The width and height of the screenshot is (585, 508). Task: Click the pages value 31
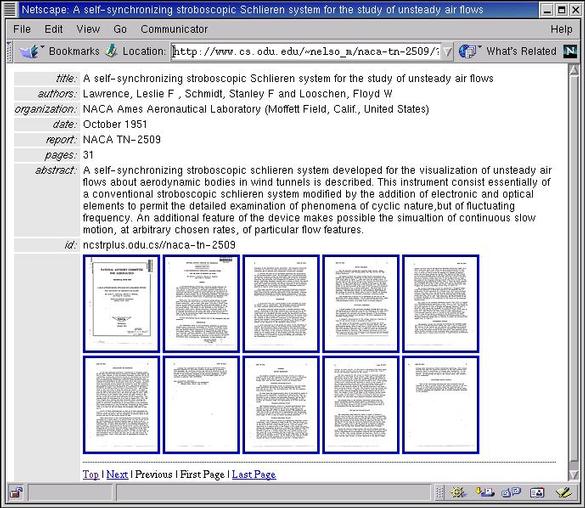[88, 155]
